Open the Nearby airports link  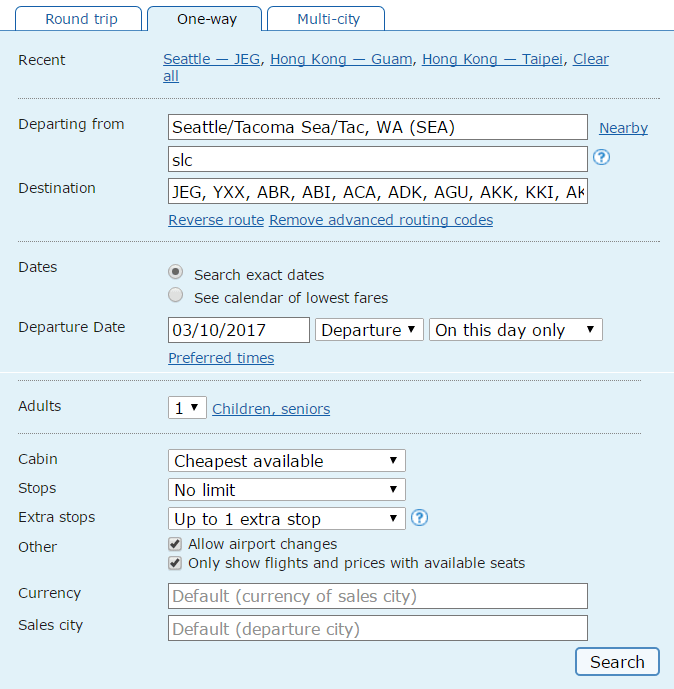click(x=623, y=128)
